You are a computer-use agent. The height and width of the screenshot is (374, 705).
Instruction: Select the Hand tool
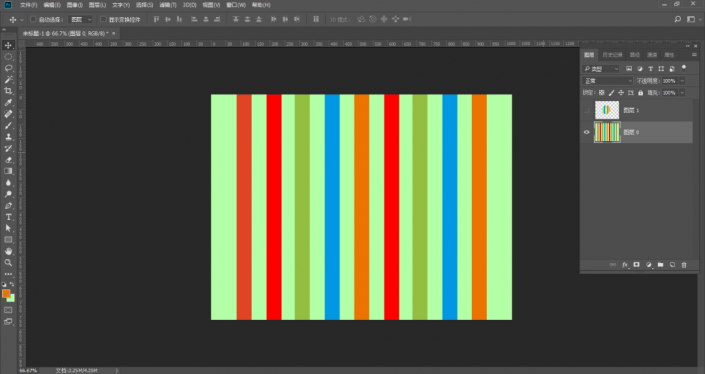point(8,251)
